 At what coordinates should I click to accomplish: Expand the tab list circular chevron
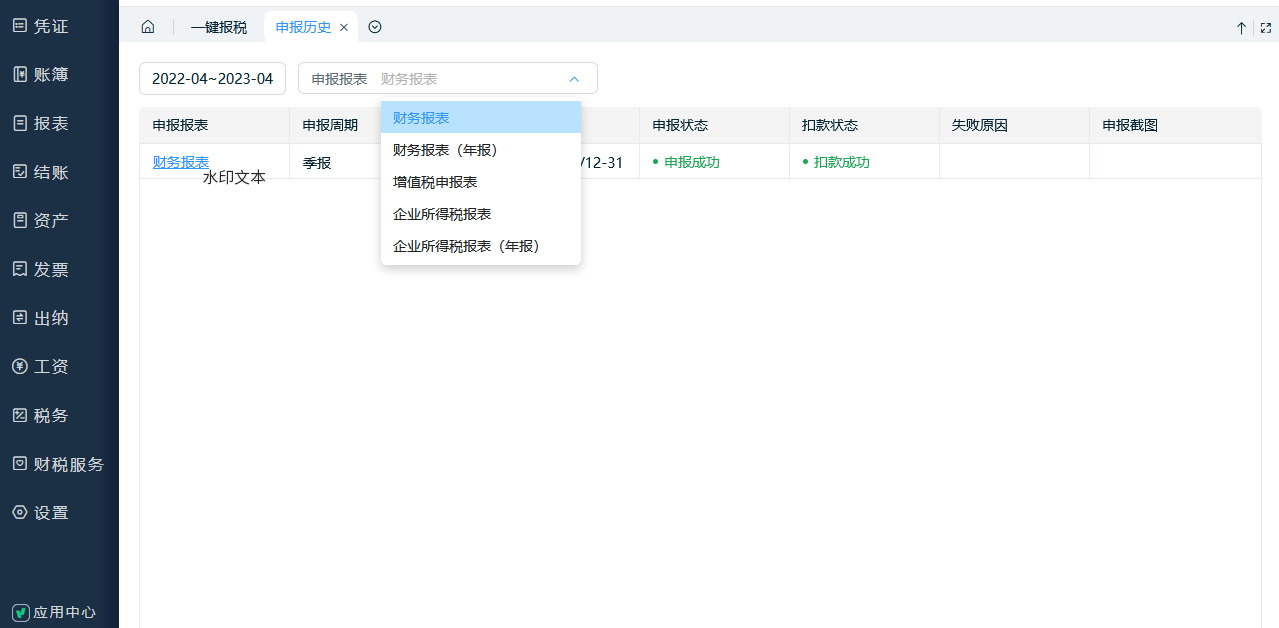click(375, 27)
